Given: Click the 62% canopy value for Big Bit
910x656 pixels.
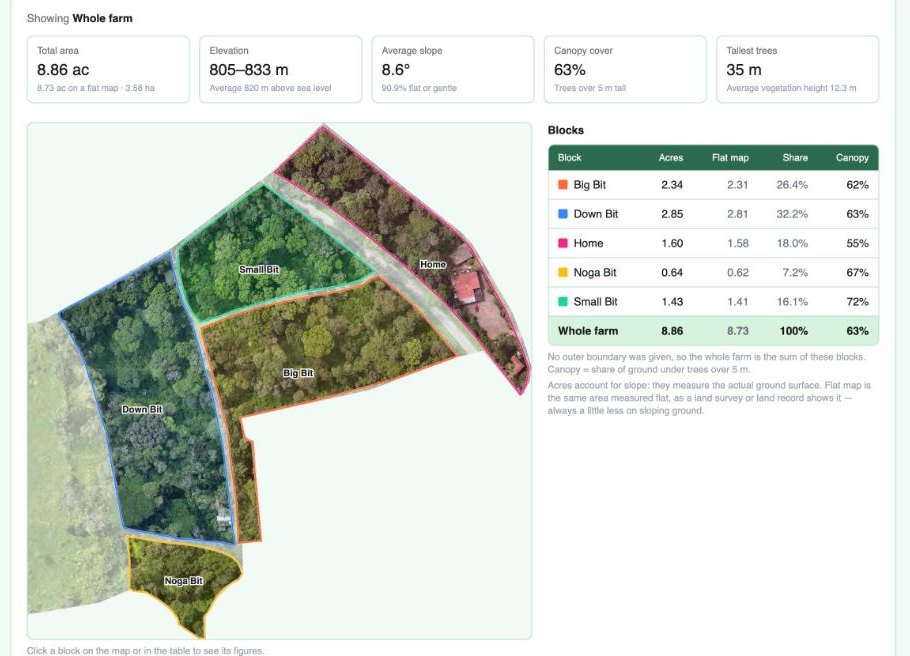Looking at the screenshot, I should [x=857, y=185].
